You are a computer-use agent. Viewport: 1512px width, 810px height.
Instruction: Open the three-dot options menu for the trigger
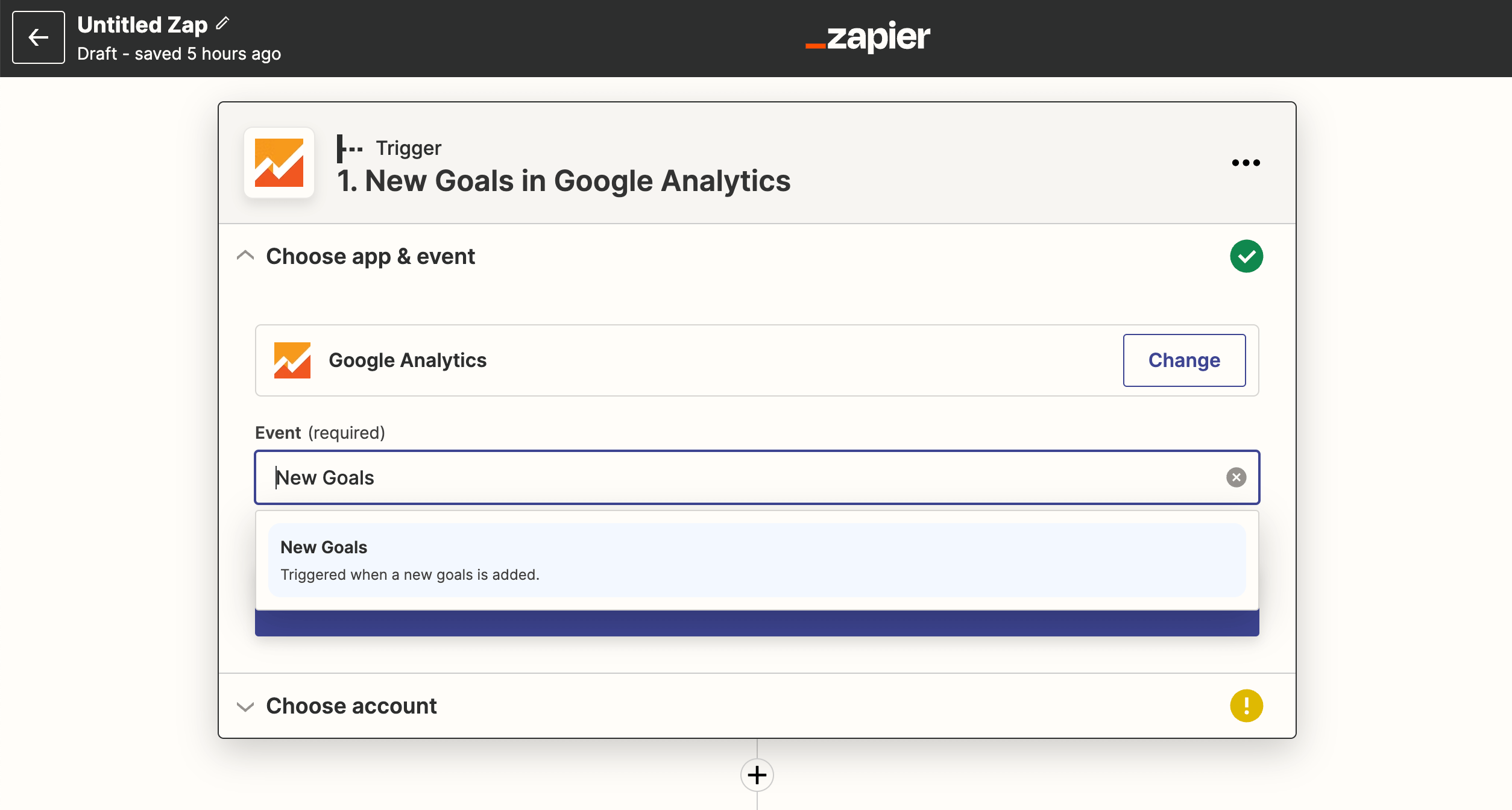coord(1246,163)
